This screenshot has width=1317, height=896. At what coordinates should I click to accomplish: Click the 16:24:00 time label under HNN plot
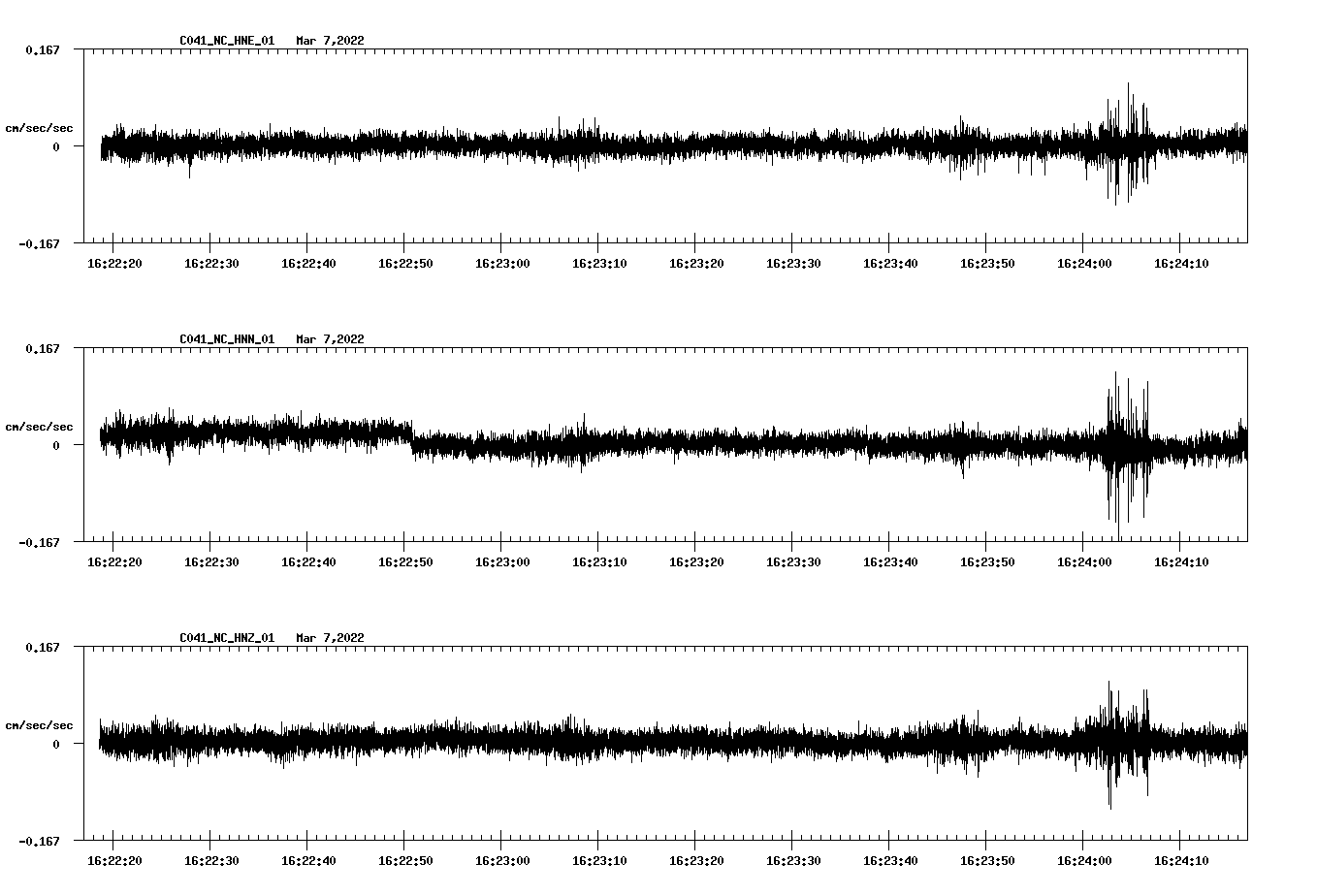[x=1084, y=561]
